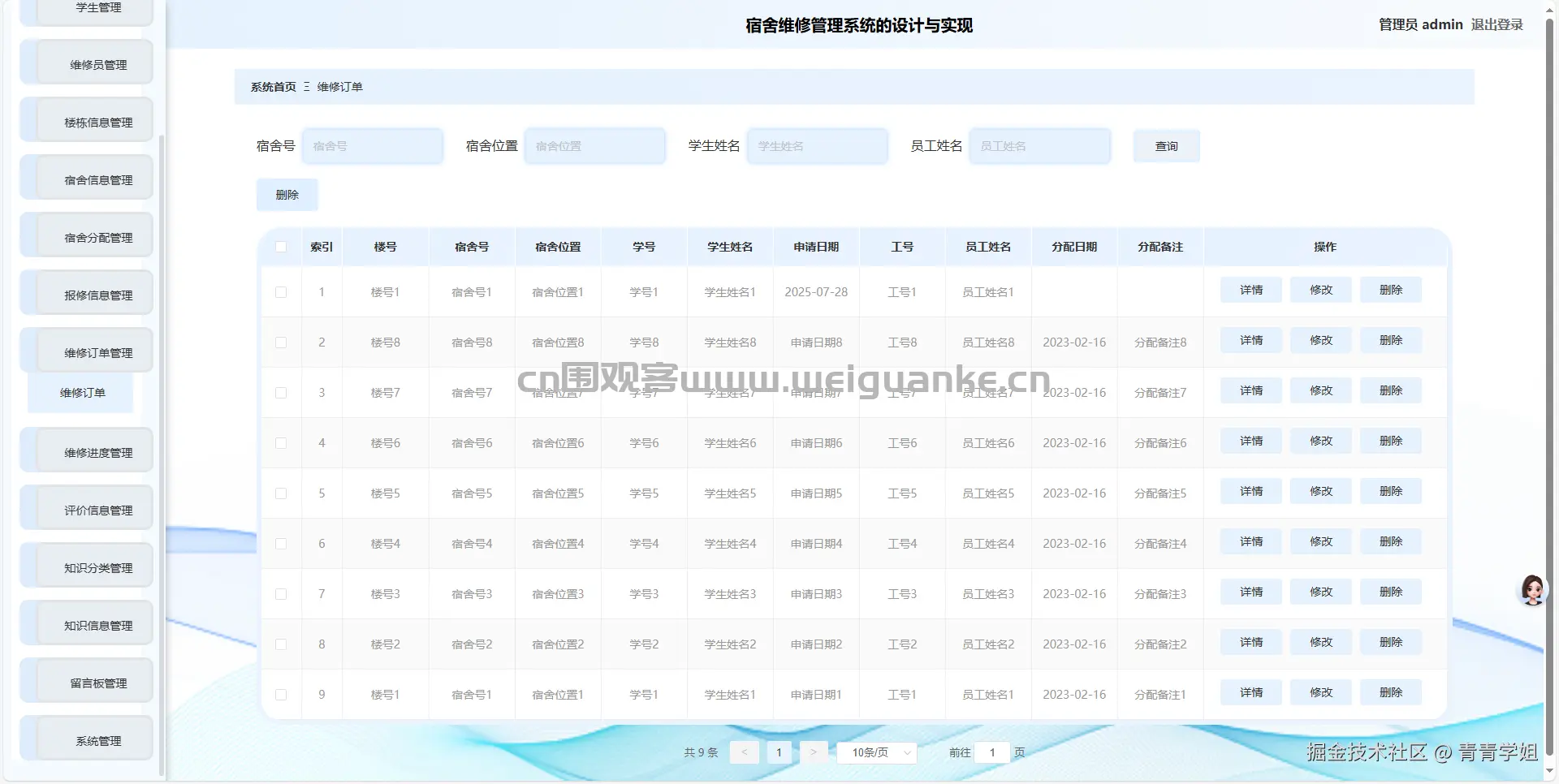This screenshot has height=784, width=1559.
Task: Click the 申请日期 column header
Action: (816, 247)
